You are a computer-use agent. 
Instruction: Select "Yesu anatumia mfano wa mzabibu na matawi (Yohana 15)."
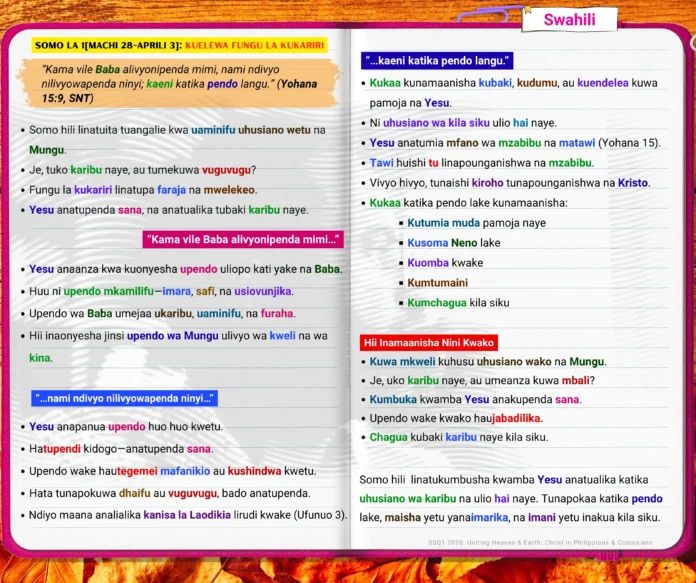pyautogui.click(x=515, y=143)
